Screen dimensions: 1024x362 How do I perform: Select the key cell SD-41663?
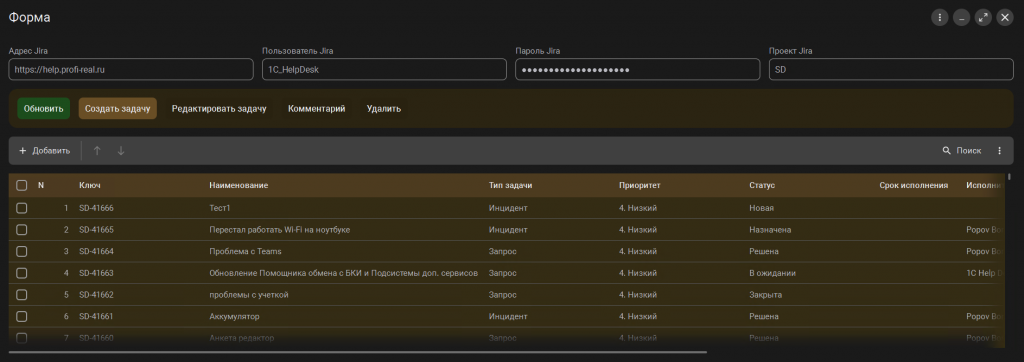coord(97,273)
